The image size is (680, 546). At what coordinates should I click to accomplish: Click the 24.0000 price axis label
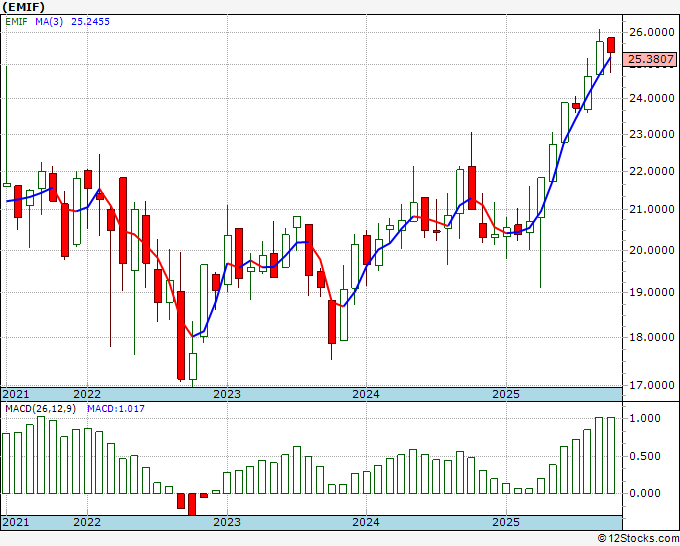[x=652, y=98]
